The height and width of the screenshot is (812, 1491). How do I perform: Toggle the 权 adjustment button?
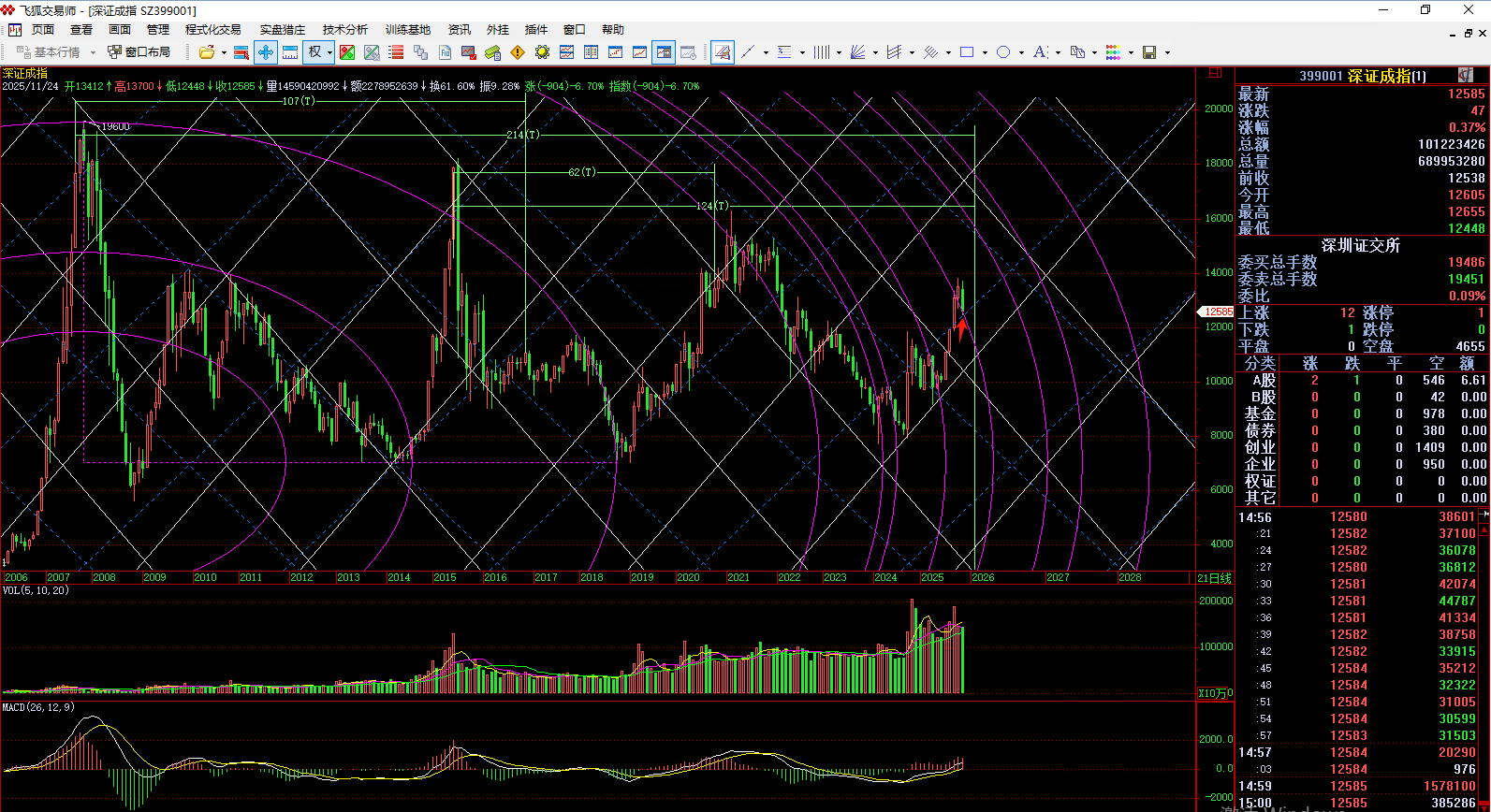[314, 52]
